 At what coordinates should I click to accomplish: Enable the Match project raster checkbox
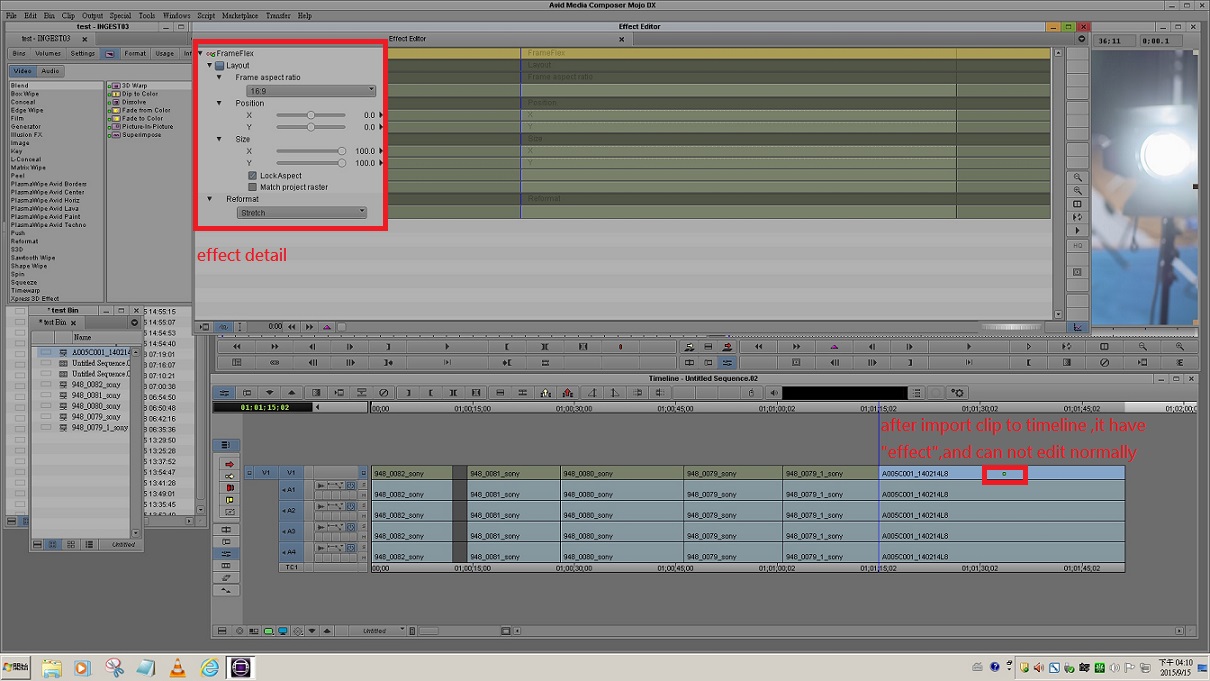point(252,187)
